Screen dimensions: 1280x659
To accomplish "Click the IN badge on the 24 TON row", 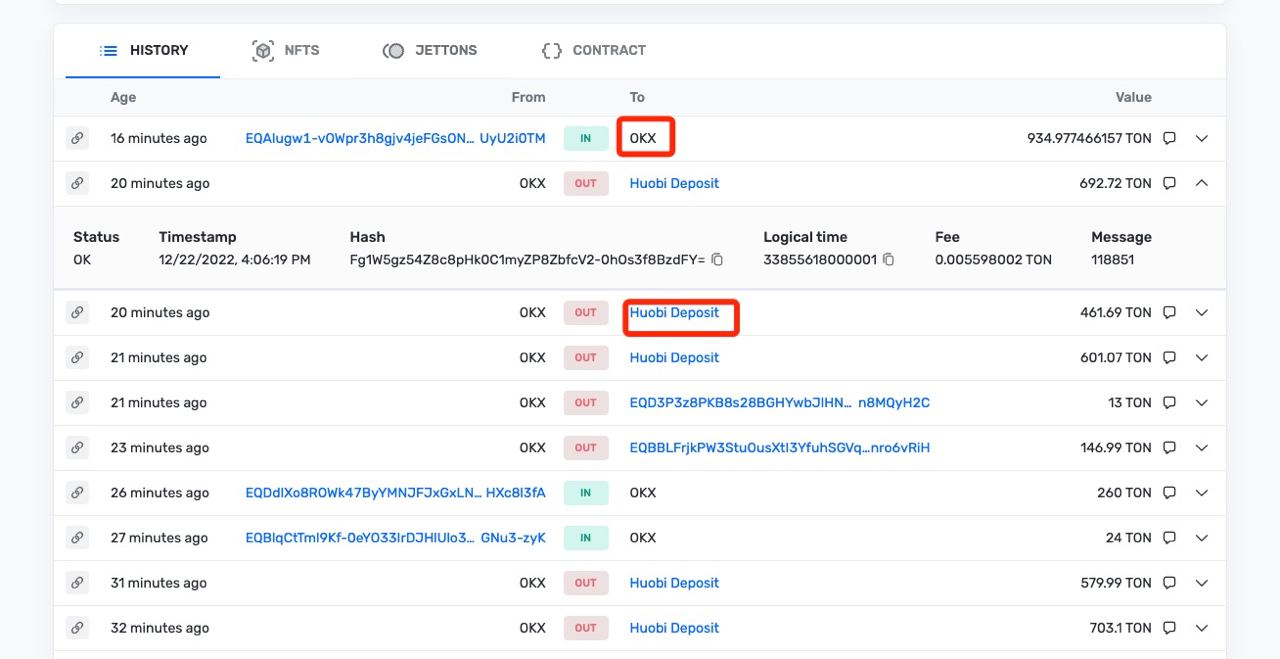I will point(586,538).
